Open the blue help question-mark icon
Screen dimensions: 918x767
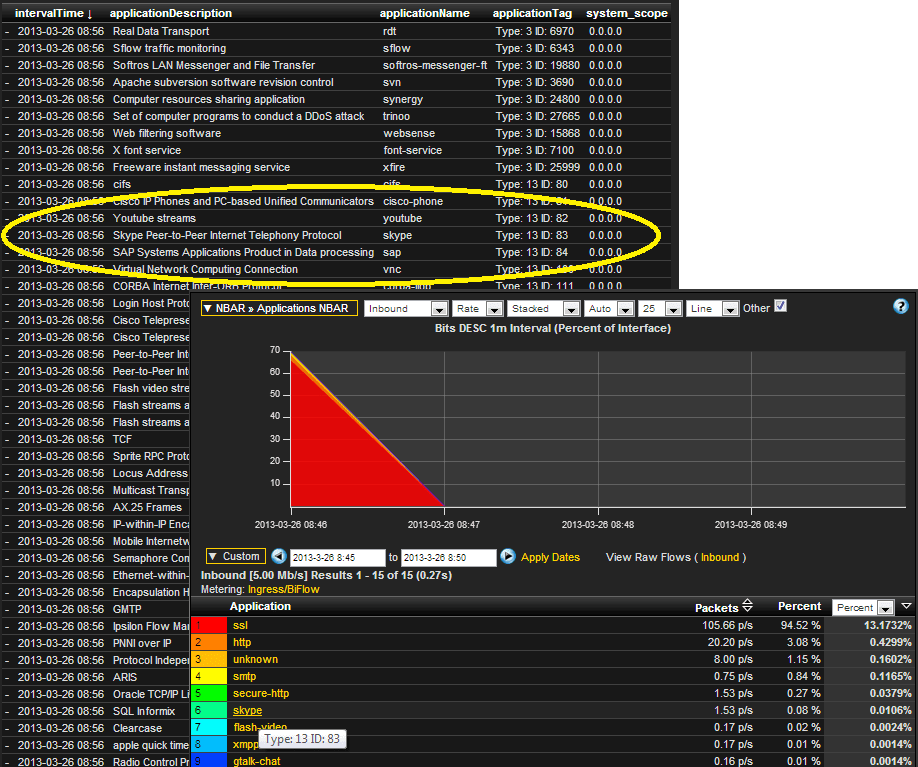tap(900, 306)
